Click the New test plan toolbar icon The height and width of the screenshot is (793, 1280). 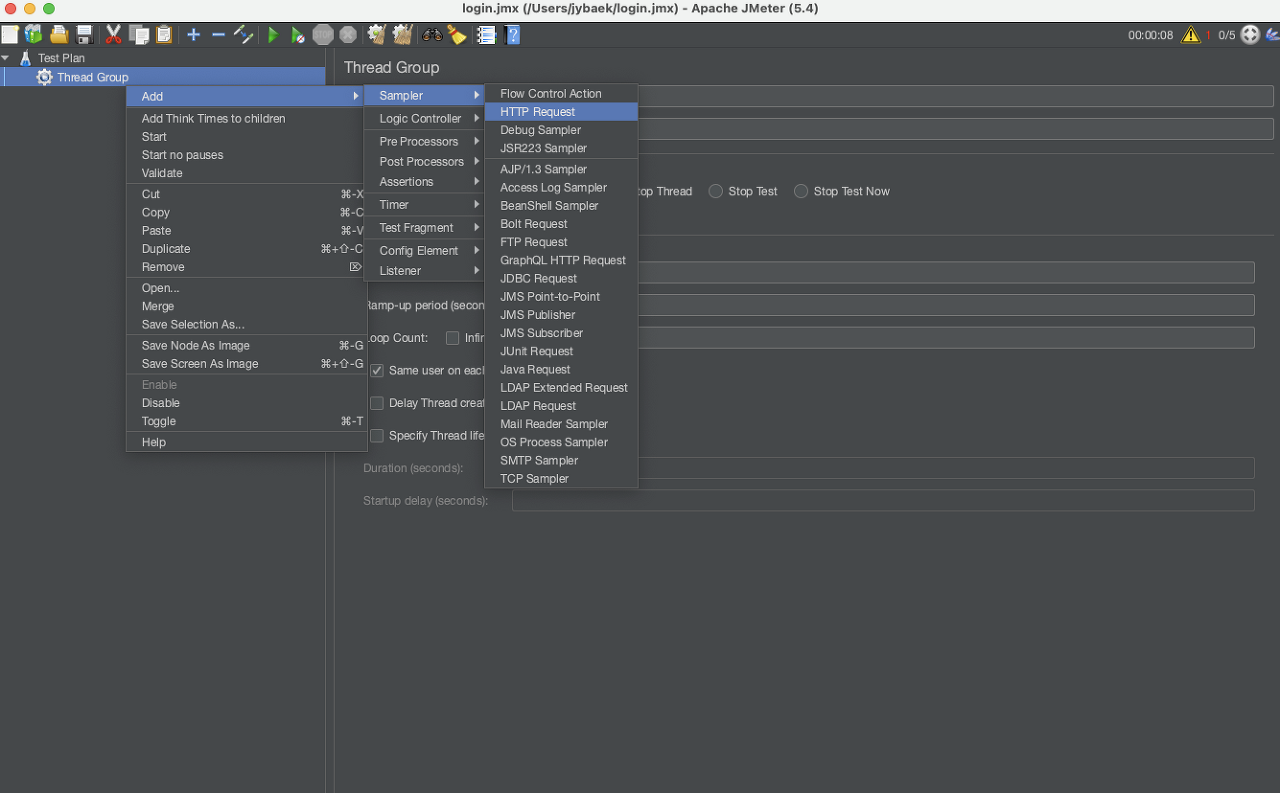tap(10, 35)
